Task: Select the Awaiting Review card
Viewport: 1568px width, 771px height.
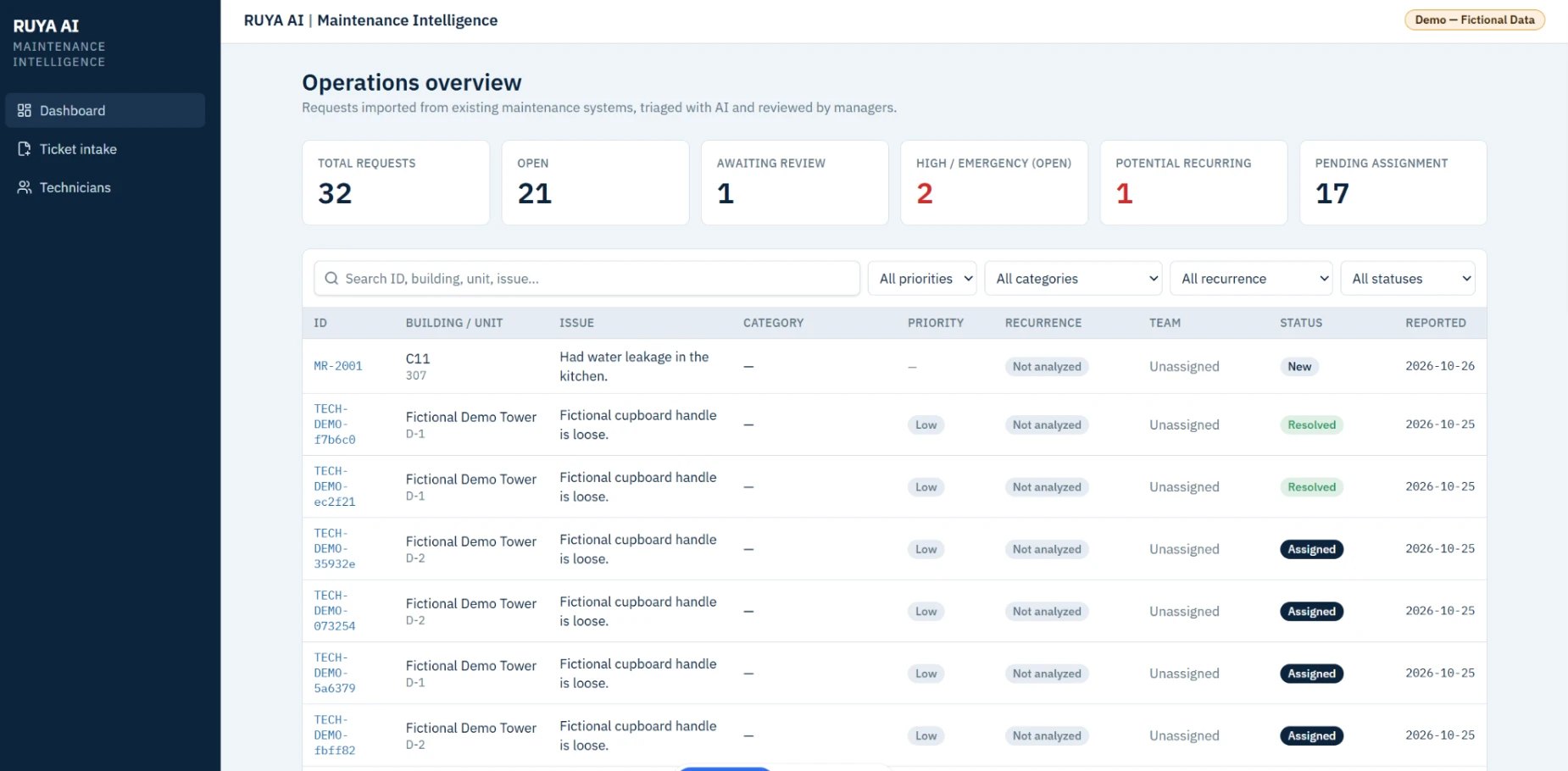Action: 795,183
